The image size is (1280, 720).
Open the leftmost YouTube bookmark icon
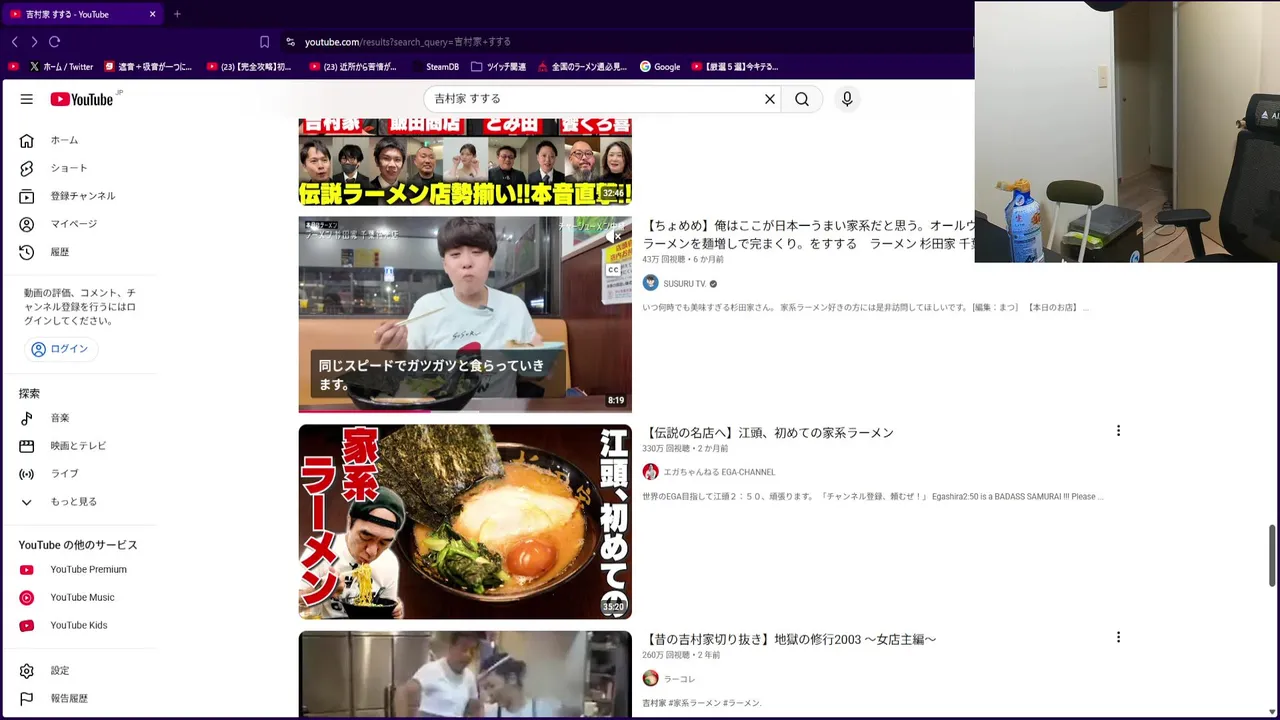point(13,67)
